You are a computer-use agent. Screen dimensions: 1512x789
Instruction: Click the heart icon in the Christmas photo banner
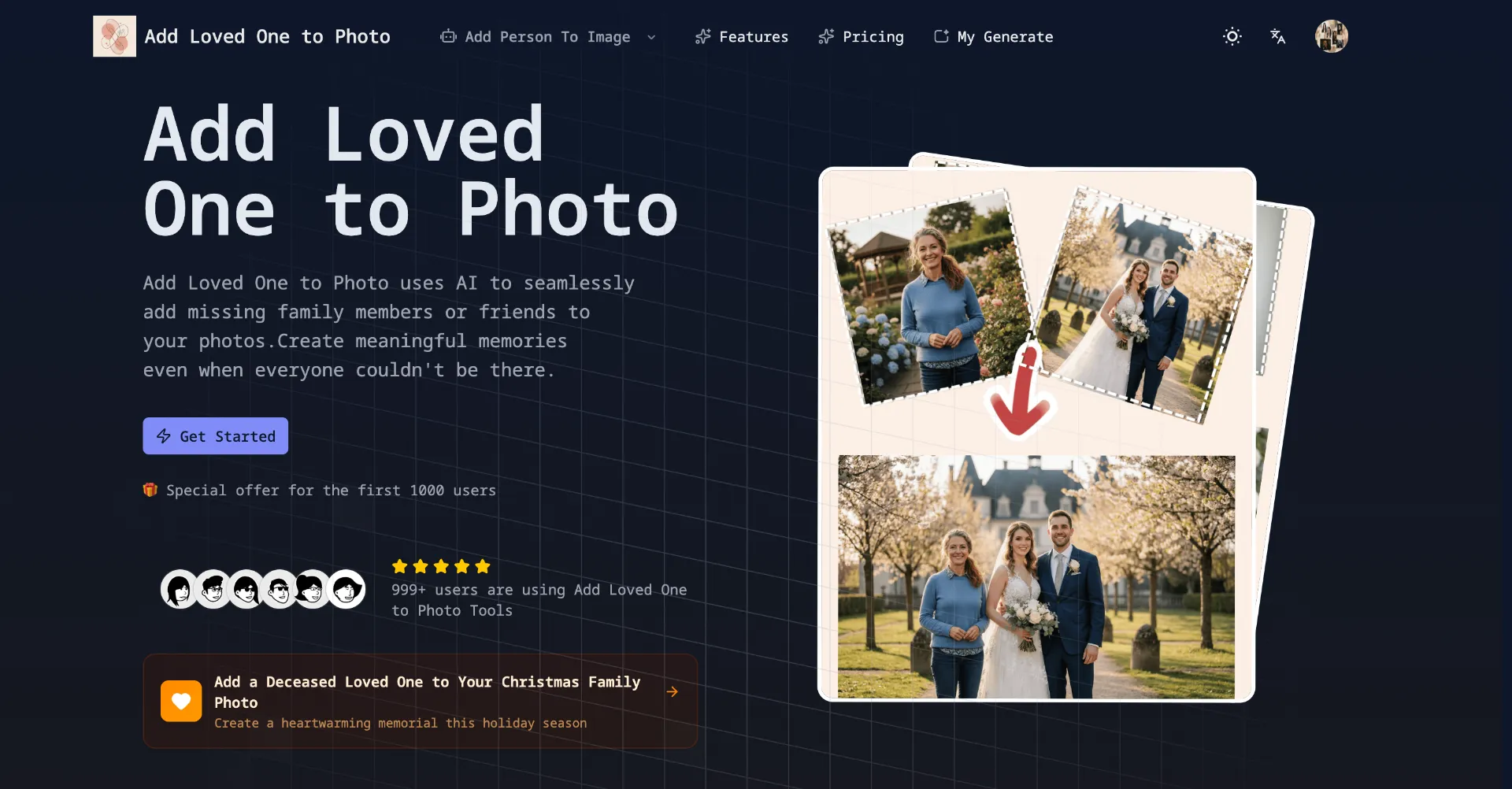tap(180, 701)
